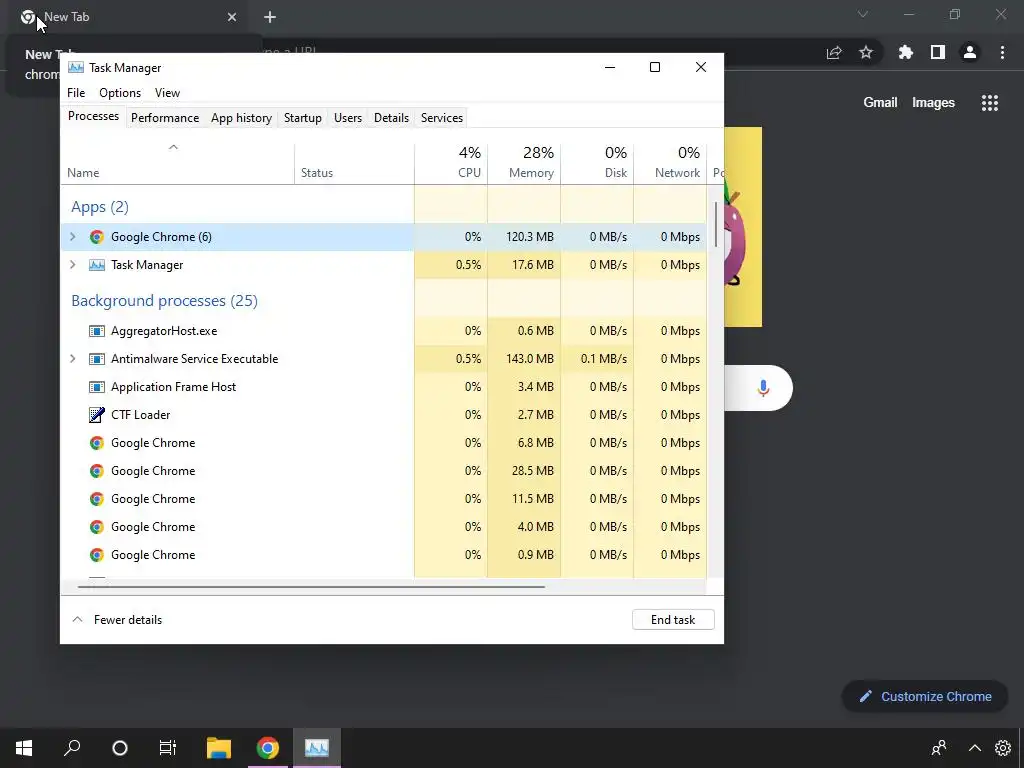Screen dimensions: 1024x768
Task: Open the View menu
Action: click(167, 93)
